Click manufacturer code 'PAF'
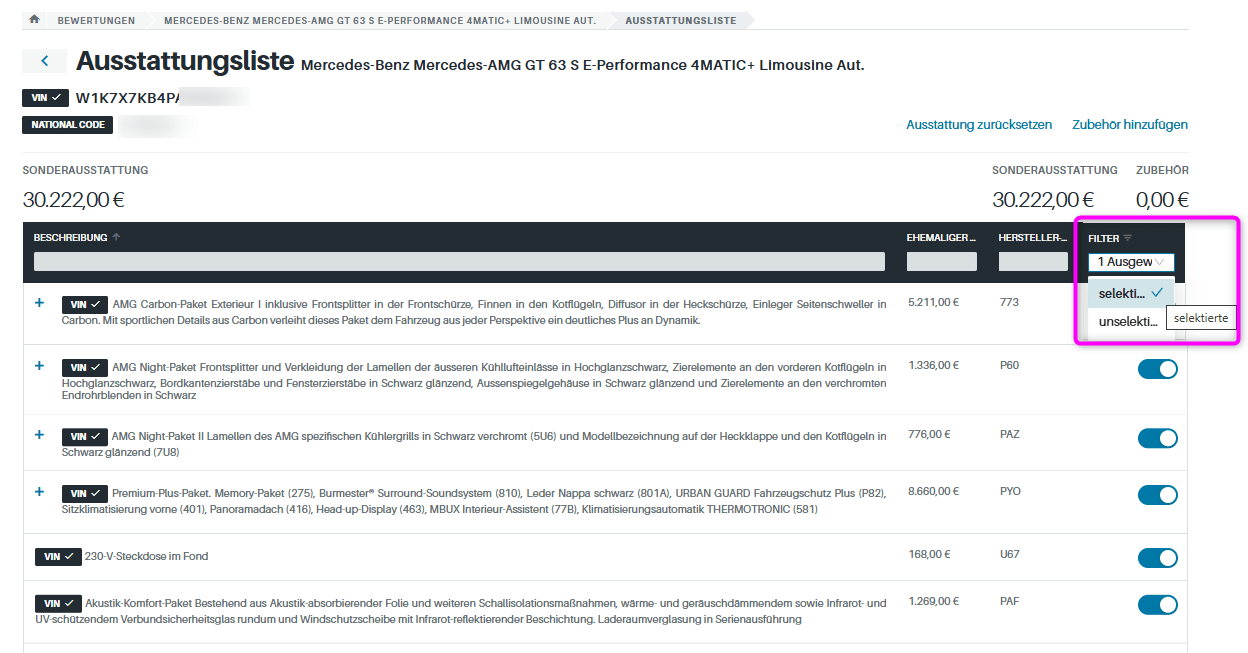 click(x=1009, y=601)
